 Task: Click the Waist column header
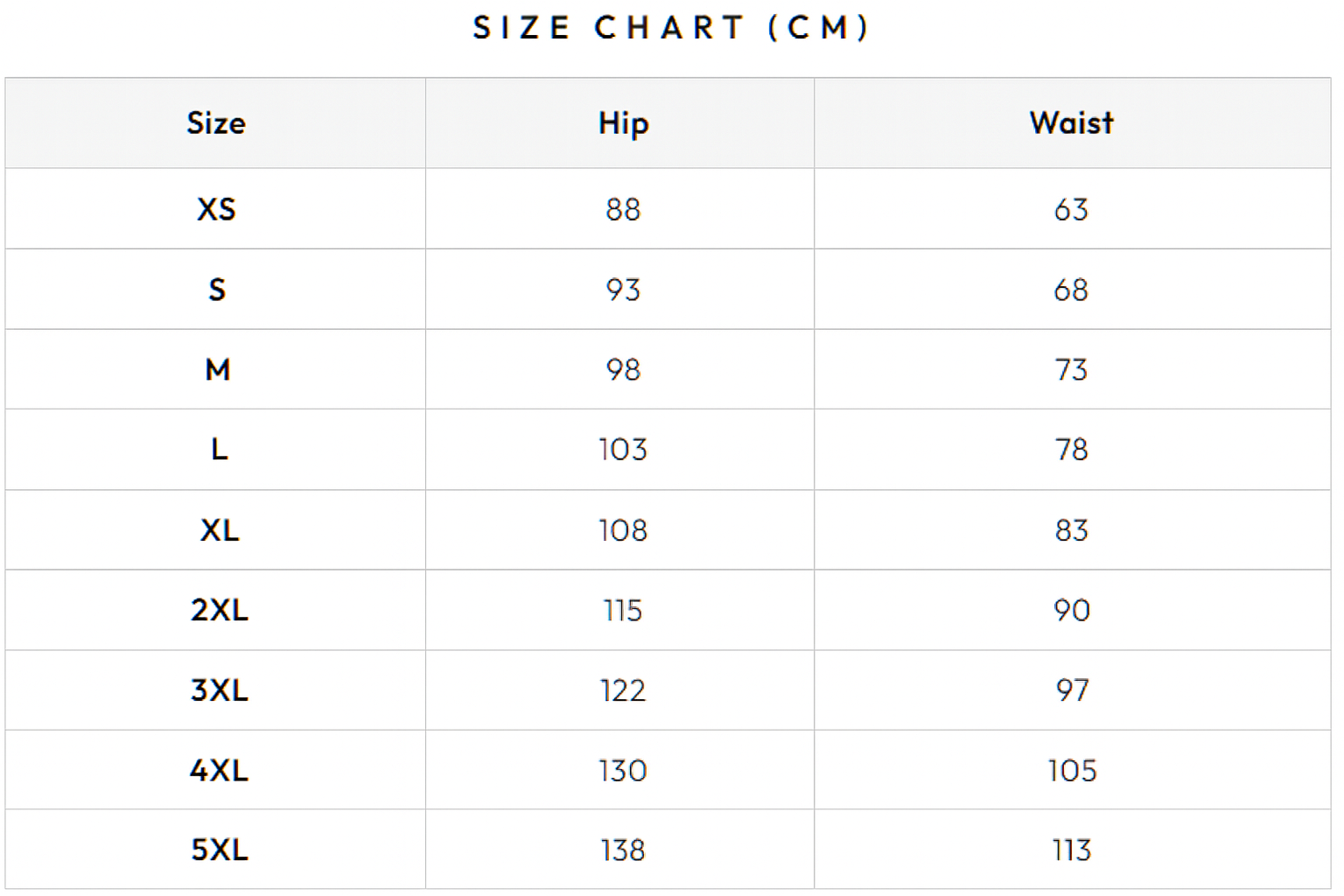pos(1071,123)
